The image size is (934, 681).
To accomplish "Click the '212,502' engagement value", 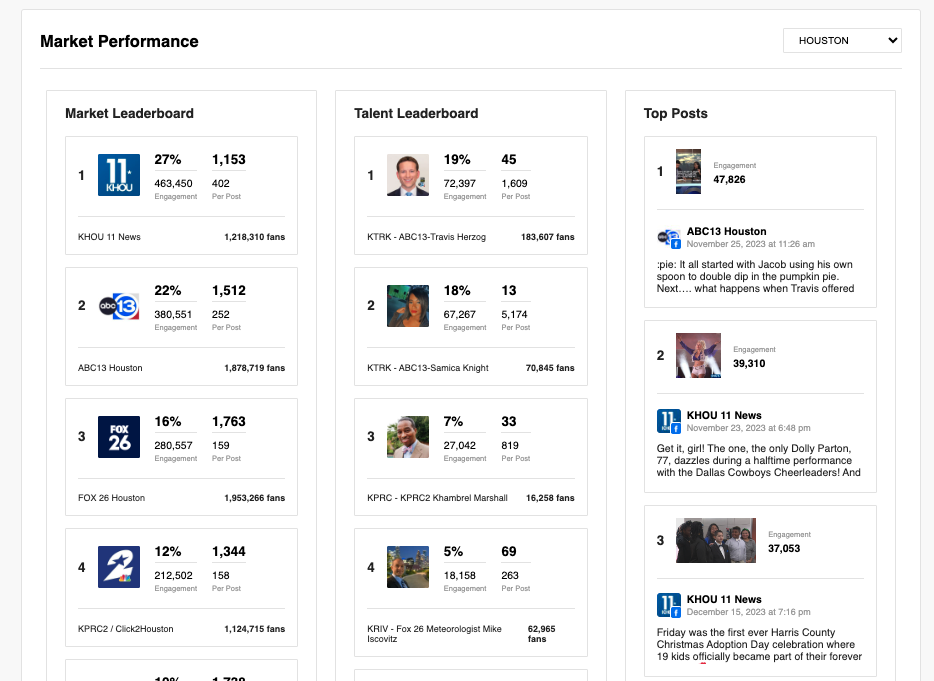I will (x=173, y=576).
